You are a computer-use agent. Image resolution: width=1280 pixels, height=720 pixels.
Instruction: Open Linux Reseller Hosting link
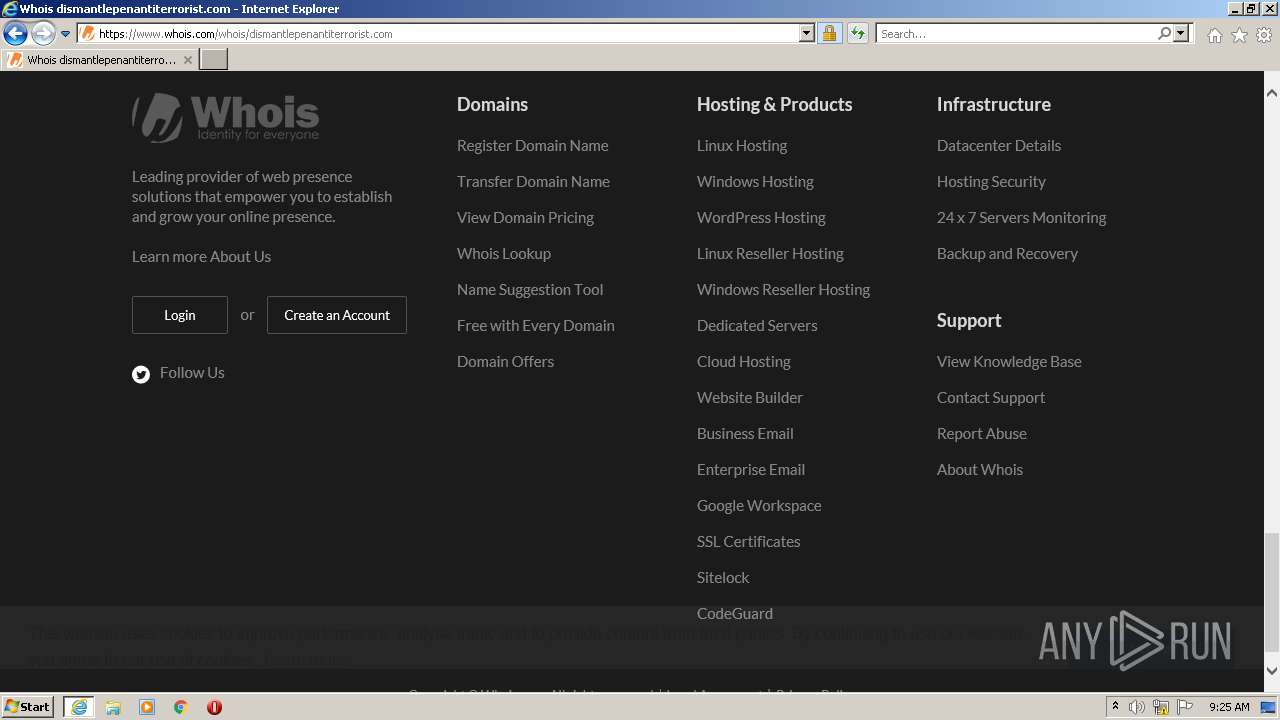[x=770, y=253]
